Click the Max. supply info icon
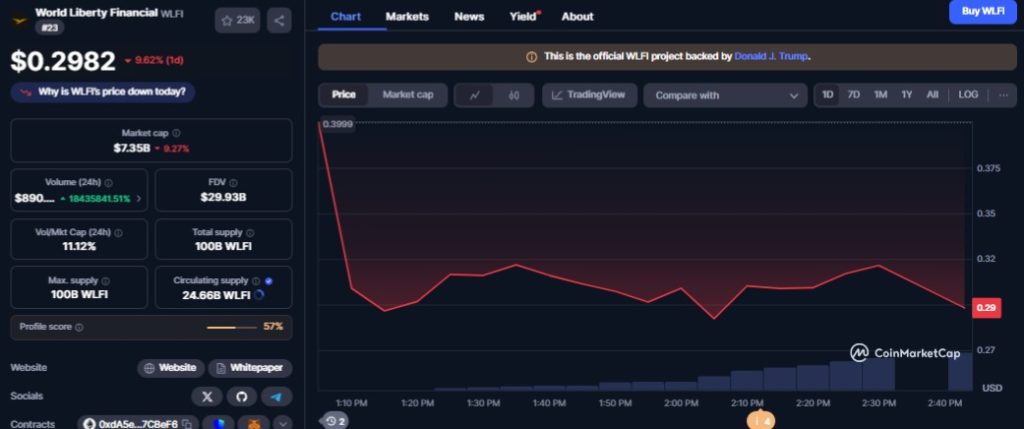Screen dimensions: 1024x429 pos(106,281)
